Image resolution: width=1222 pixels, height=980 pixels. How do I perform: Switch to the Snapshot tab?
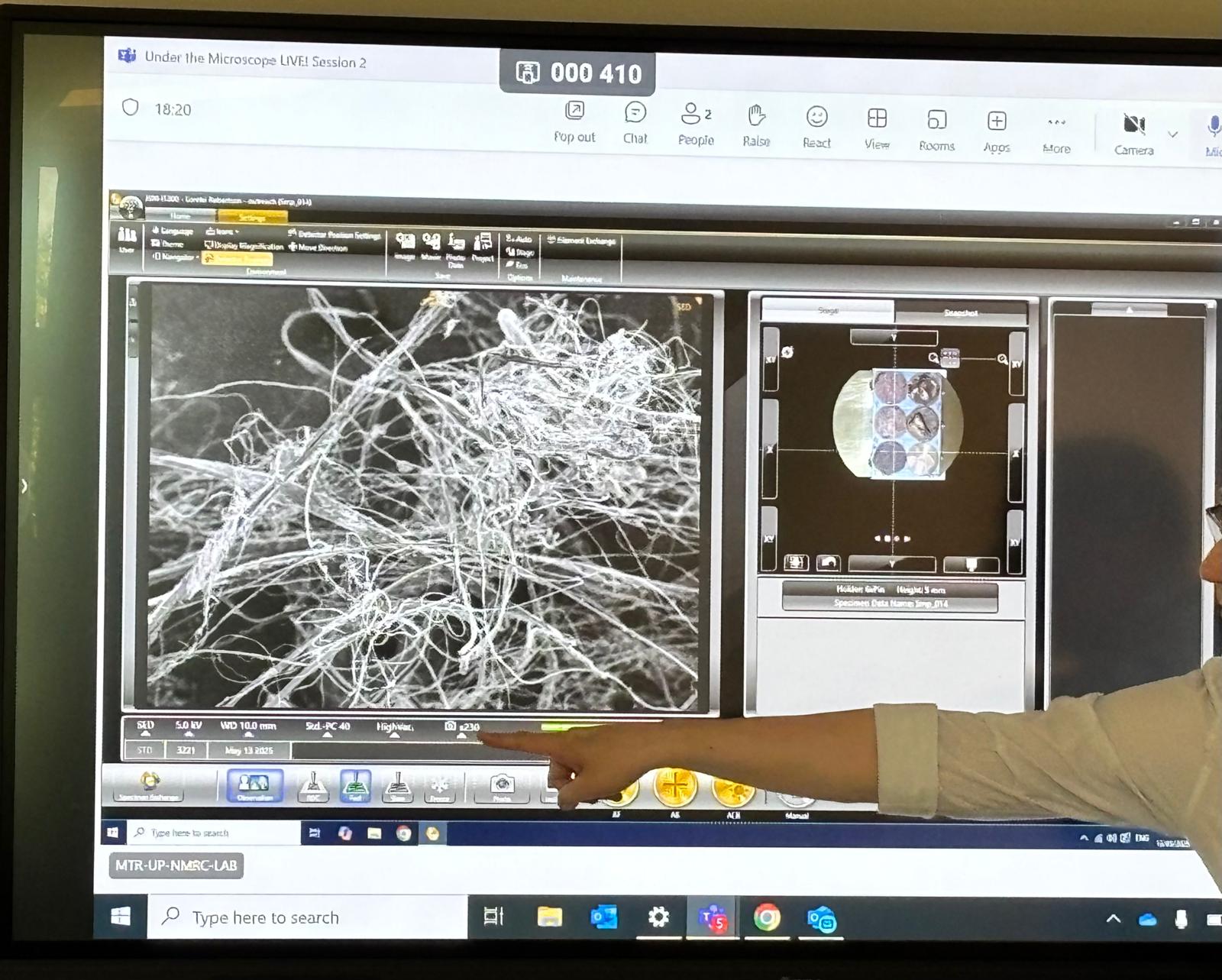(x=960, y=312)
